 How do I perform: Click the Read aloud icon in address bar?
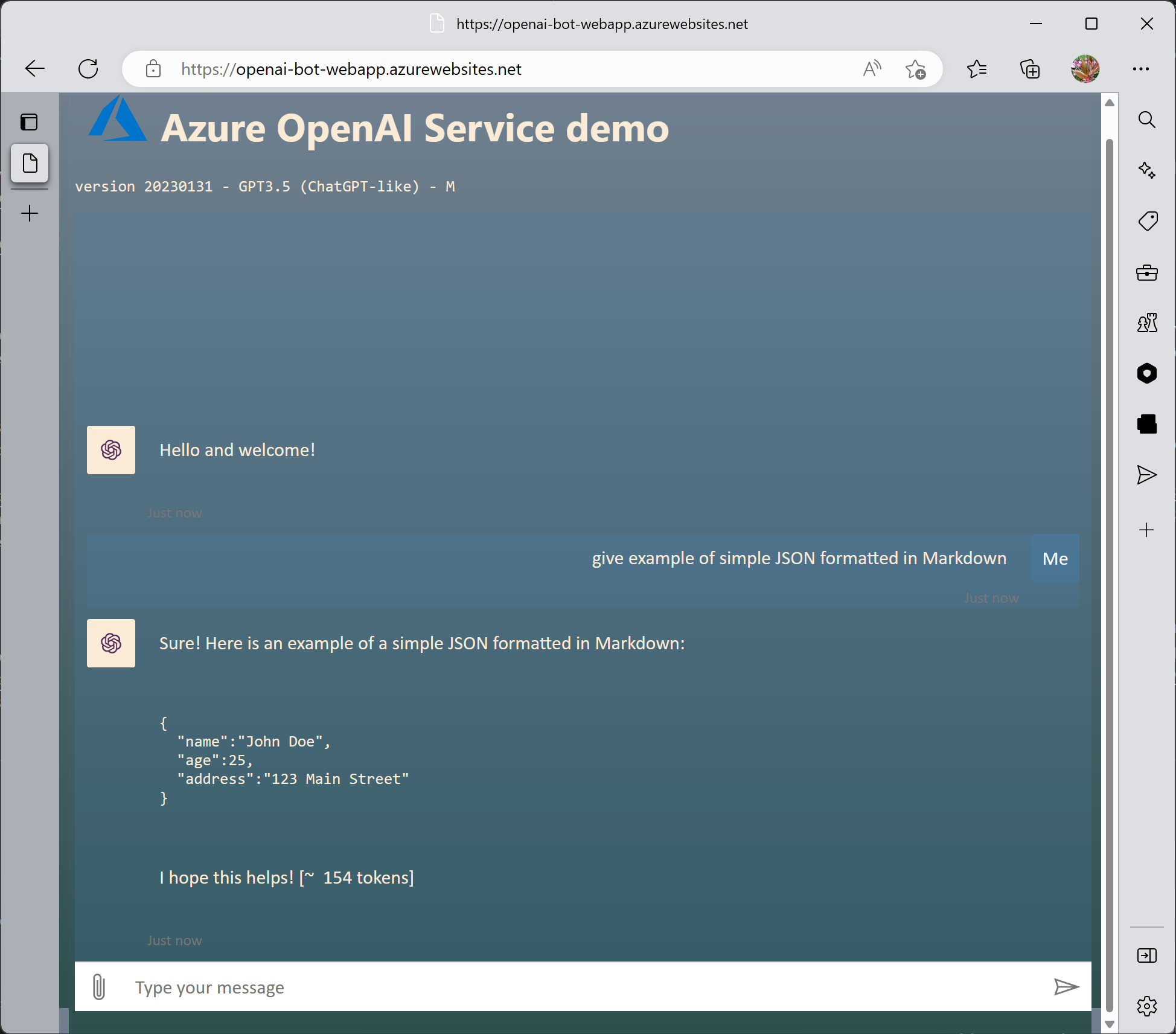click(x=872, y=69)
